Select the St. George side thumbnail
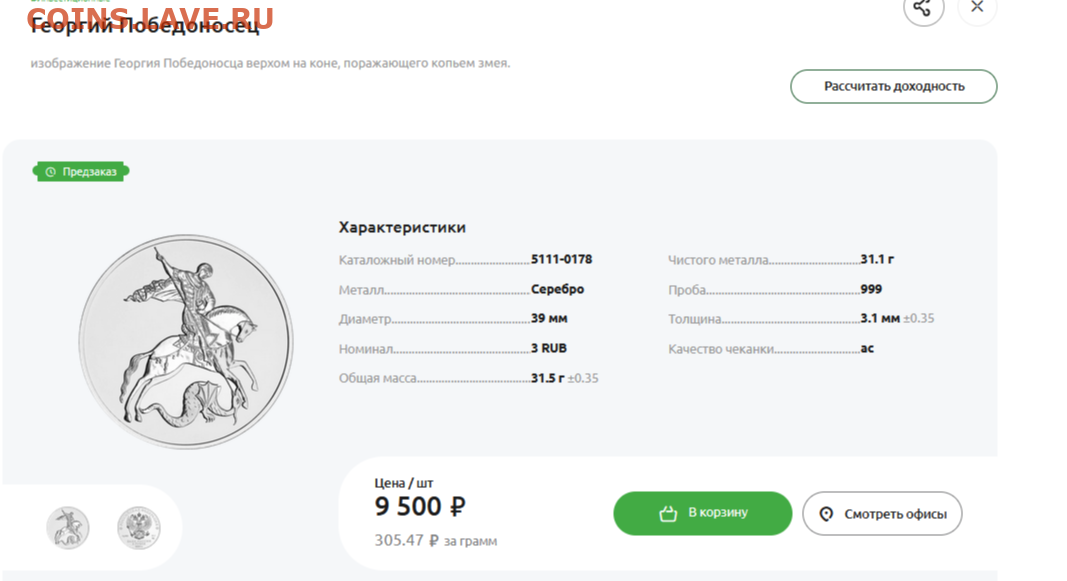This screenshot has width=1067, height=581. (68, 527)
